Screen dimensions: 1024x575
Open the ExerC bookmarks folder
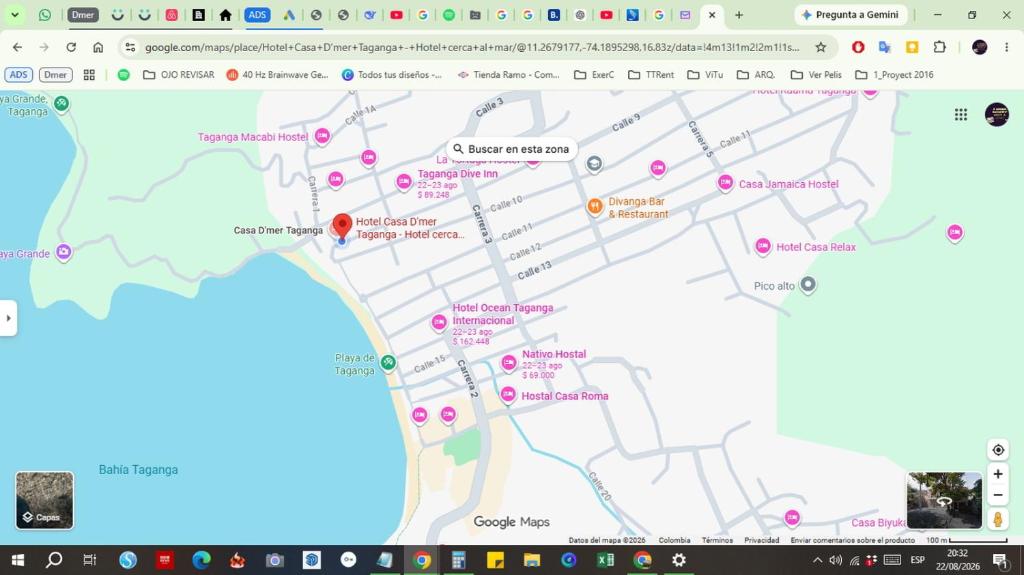coord(594,75)
